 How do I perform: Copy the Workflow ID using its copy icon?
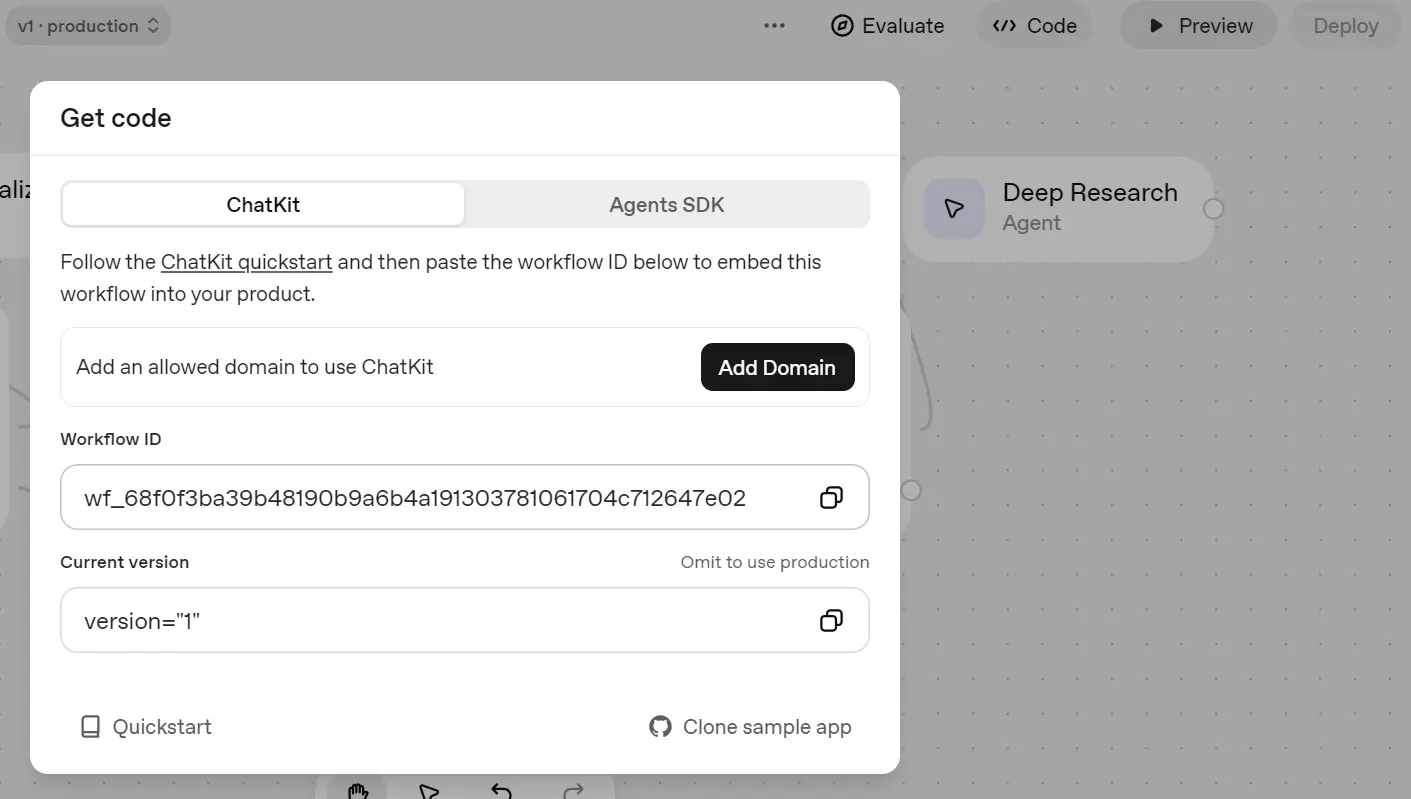pyautogui.click(x=831, y=497)
